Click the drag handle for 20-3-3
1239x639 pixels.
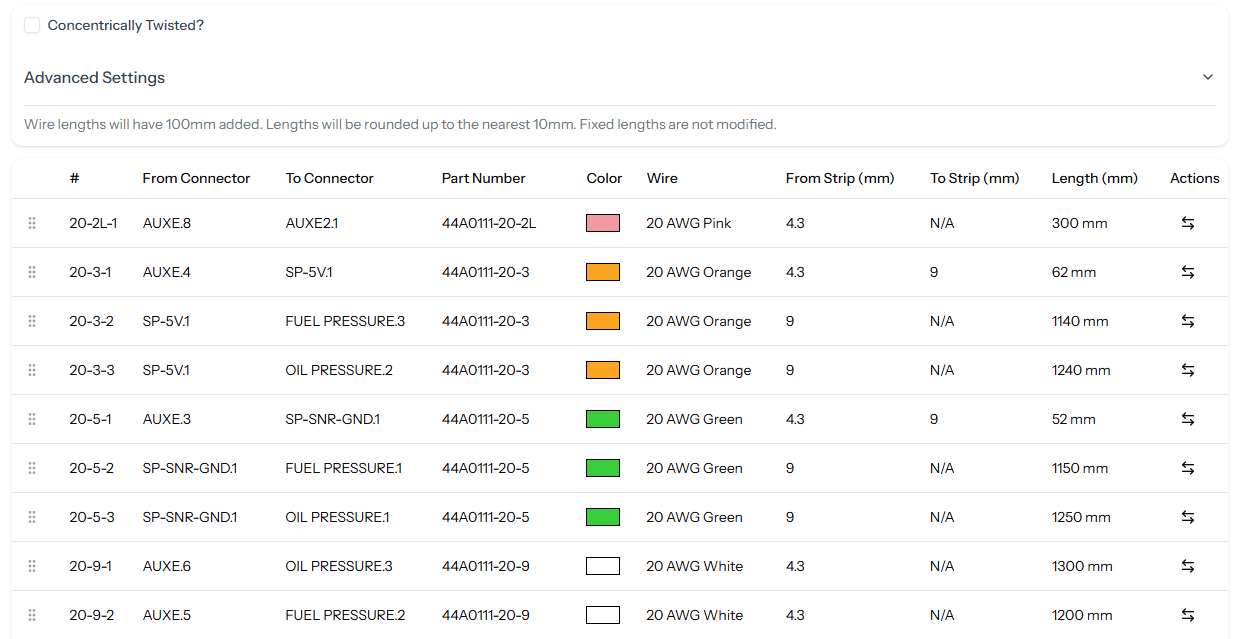coord(32,370)
